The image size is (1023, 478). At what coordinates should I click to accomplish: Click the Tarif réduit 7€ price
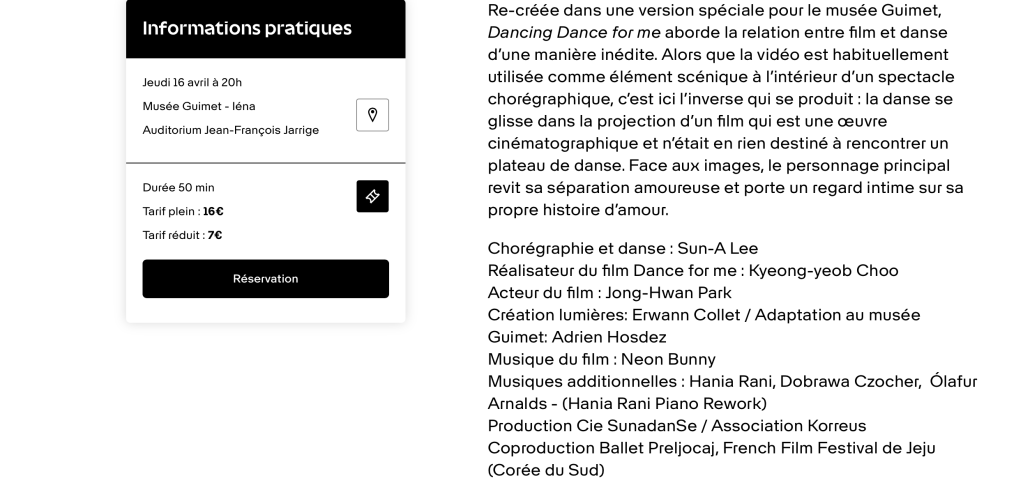coord(182,235)
